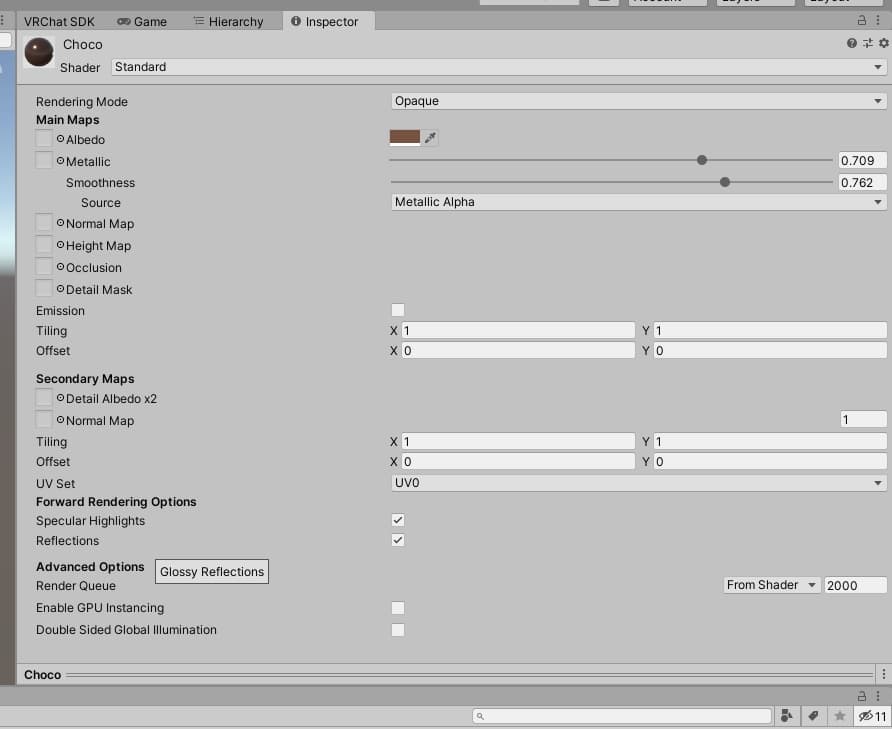
Task: Click the project search field
Action: [622, 716]
